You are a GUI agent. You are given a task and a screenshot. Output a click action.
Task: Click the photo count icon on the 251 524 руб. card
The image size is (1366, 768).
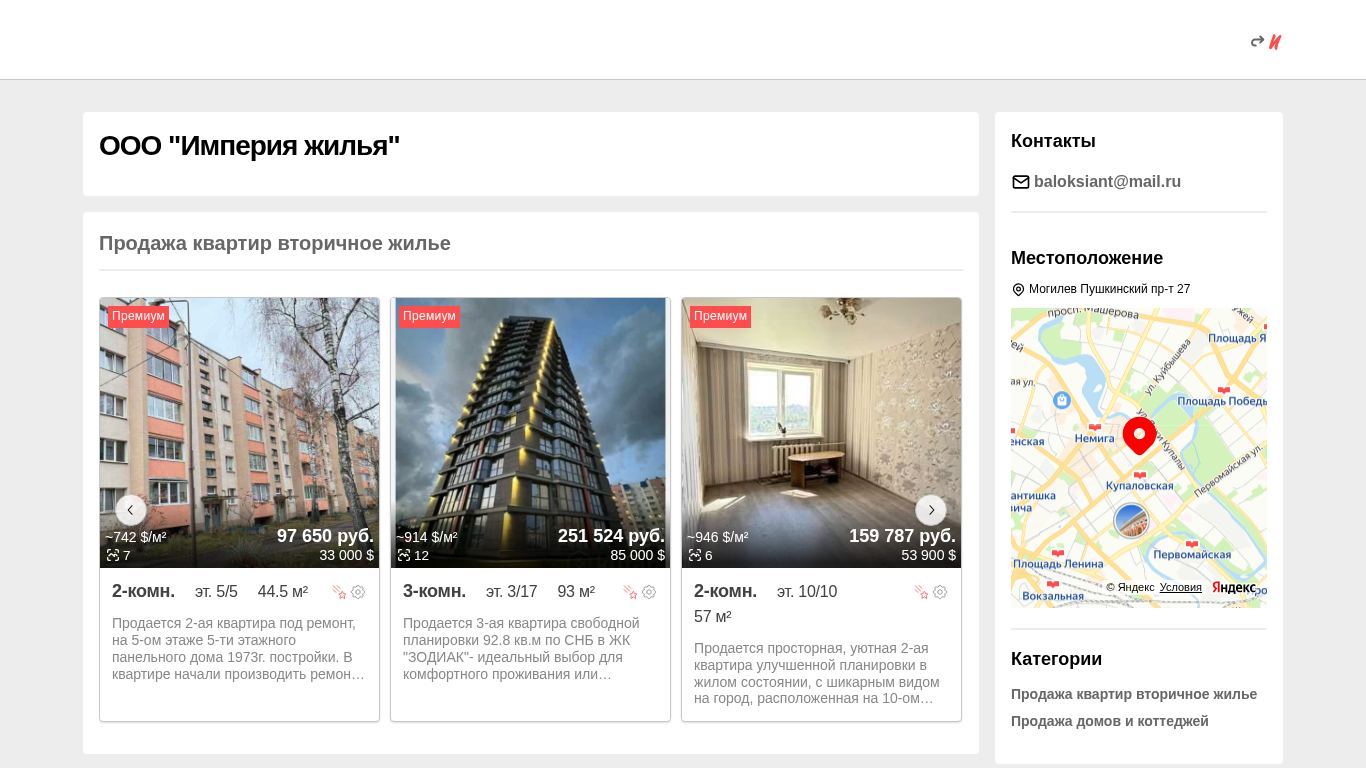(x=404, y=555)
